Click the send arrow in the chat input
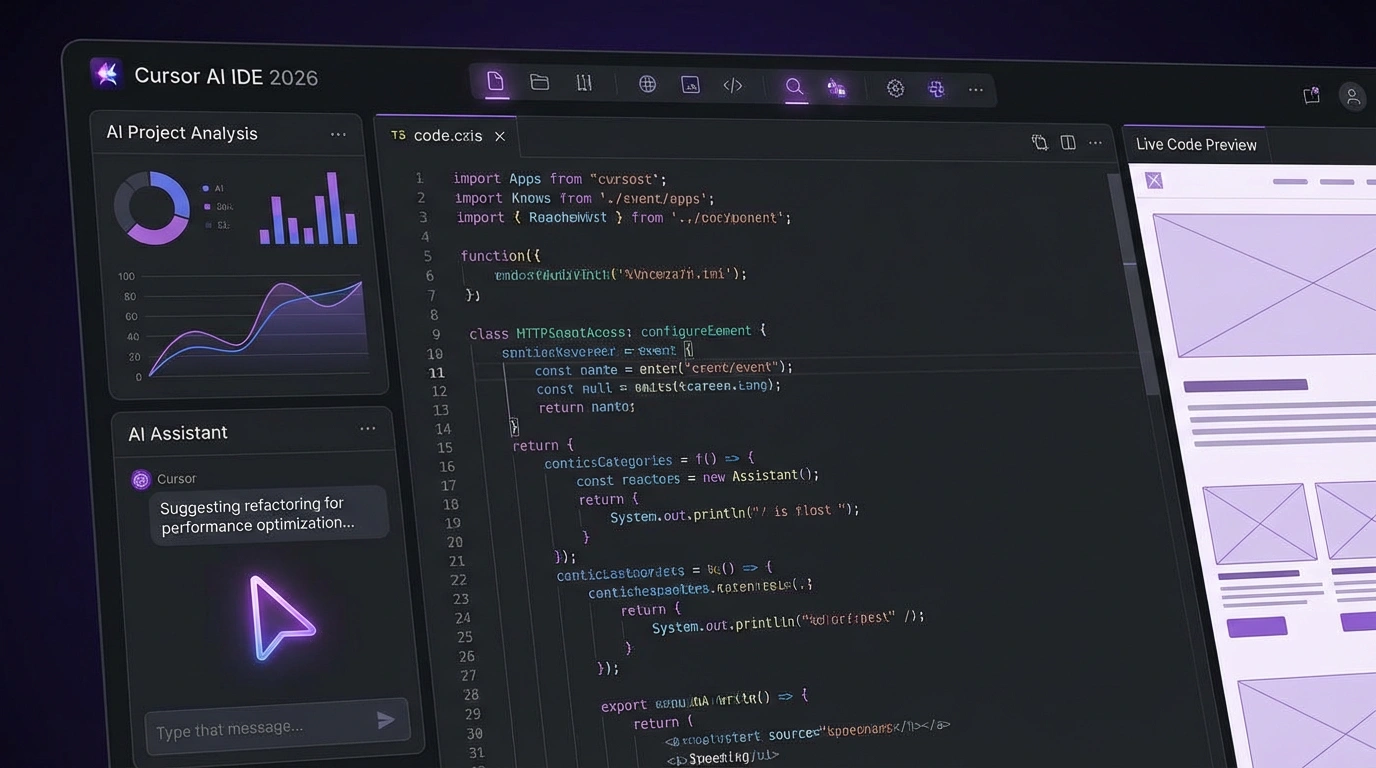The width and height of the screenshot is (1376, 768). click(385, 719)
